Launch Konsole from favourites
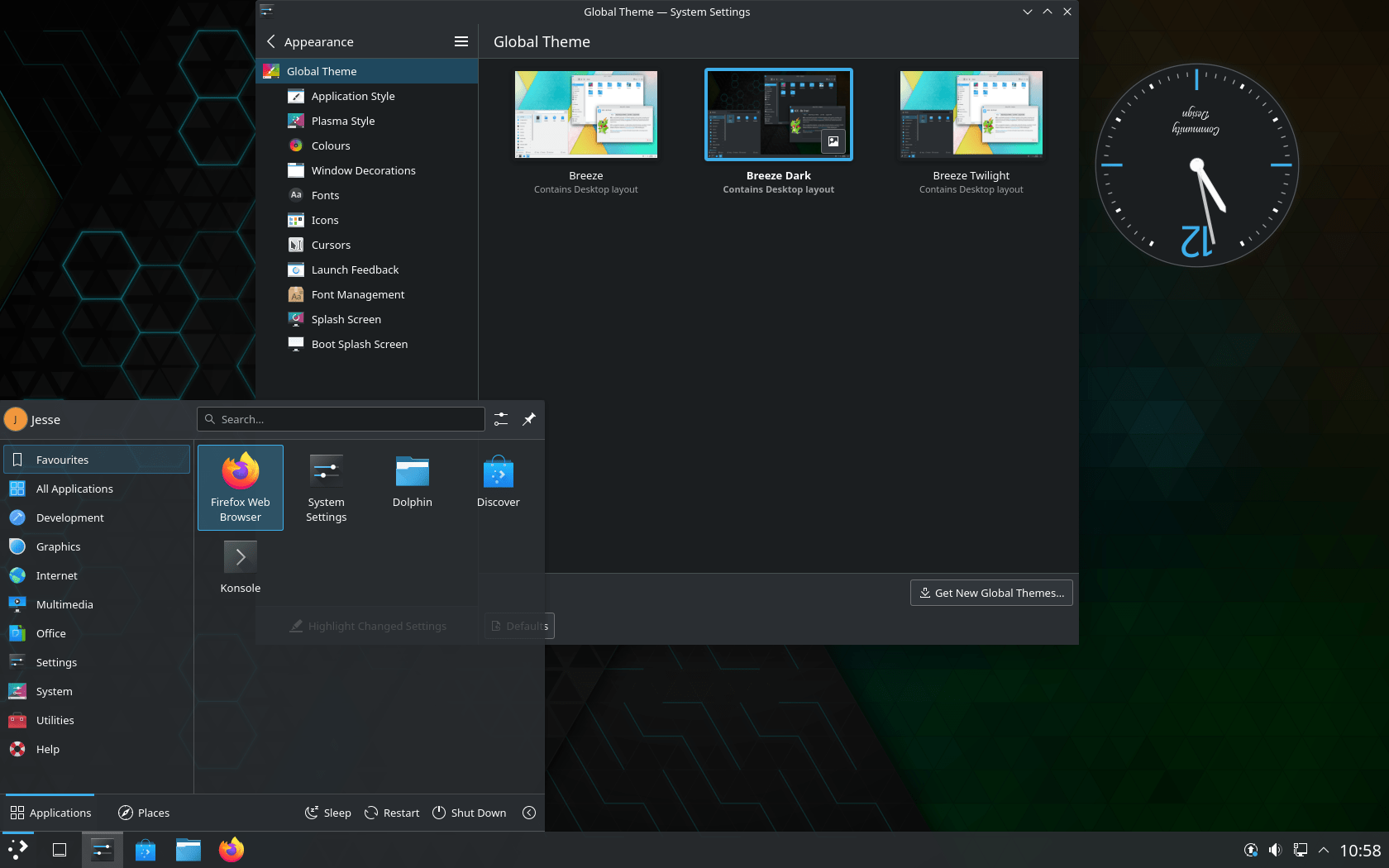1389x868 pixels. coord(241,567)
